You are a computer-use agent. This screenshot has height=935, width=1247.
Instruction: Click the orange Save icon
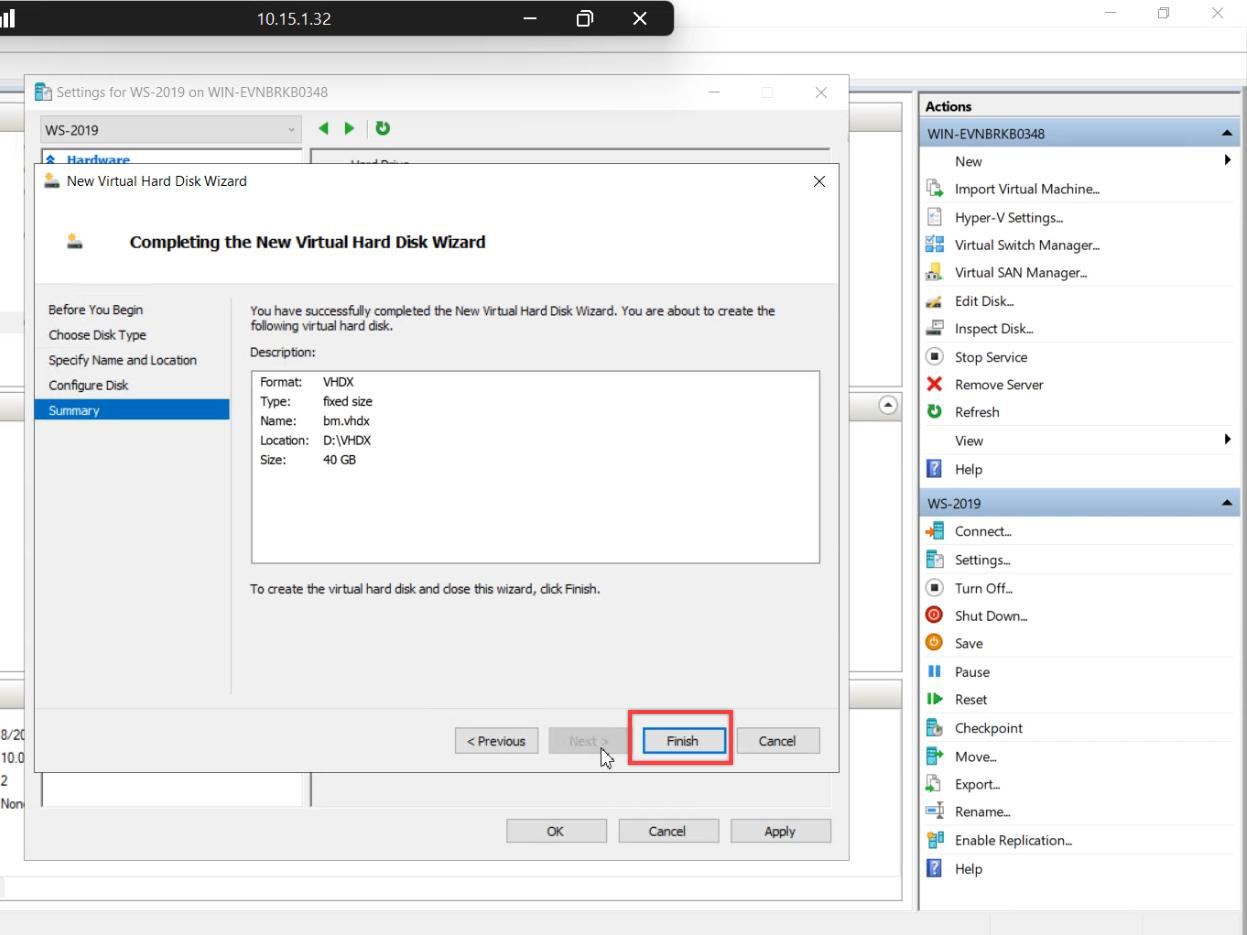(x=936, y=644)
